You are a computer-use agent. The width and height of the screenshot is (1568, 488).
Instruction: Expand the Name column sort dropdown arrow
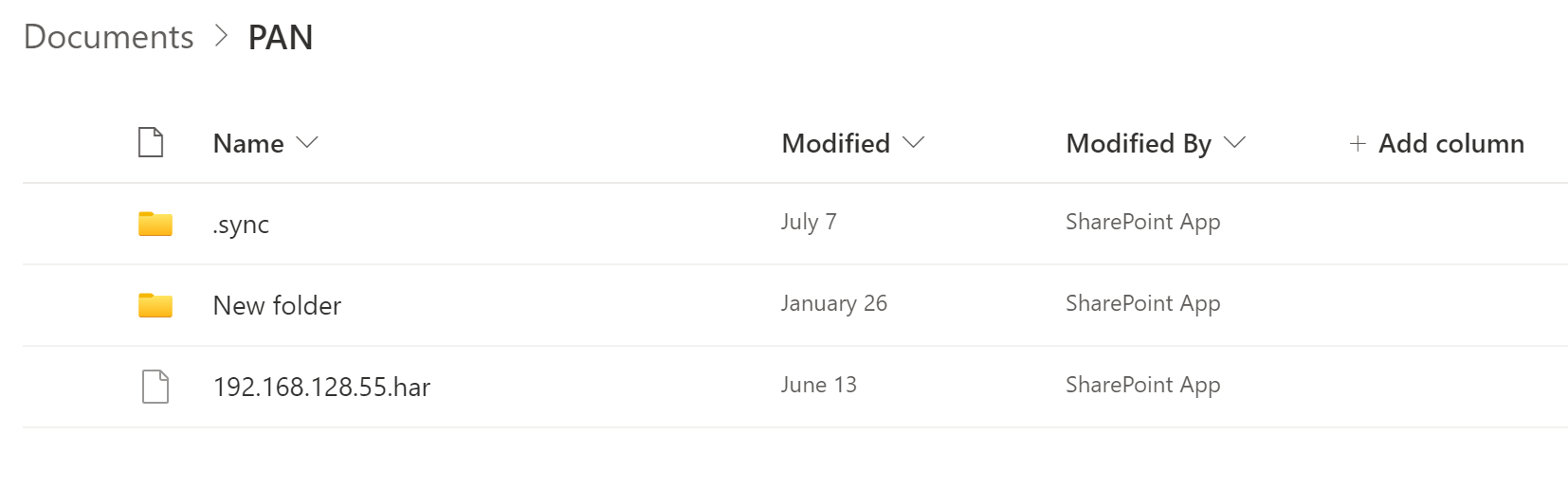tap(307, 143)
